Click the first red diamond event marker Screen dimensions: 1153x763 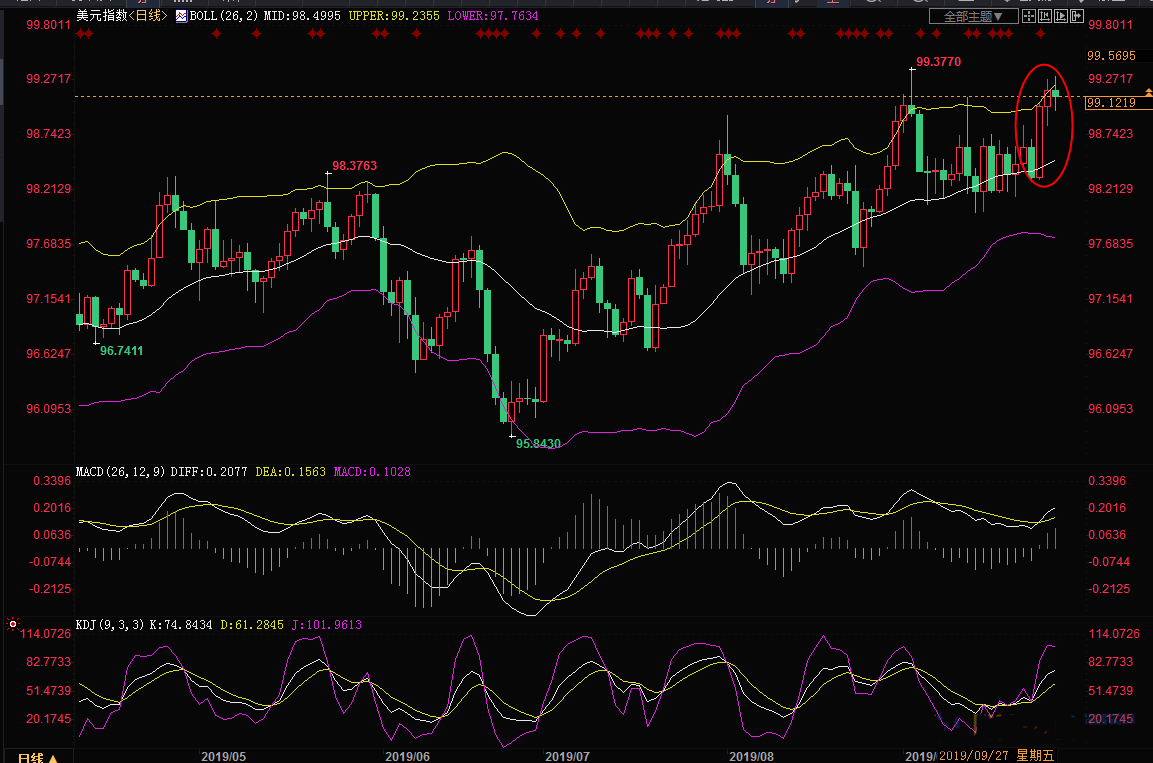[80, 35]
